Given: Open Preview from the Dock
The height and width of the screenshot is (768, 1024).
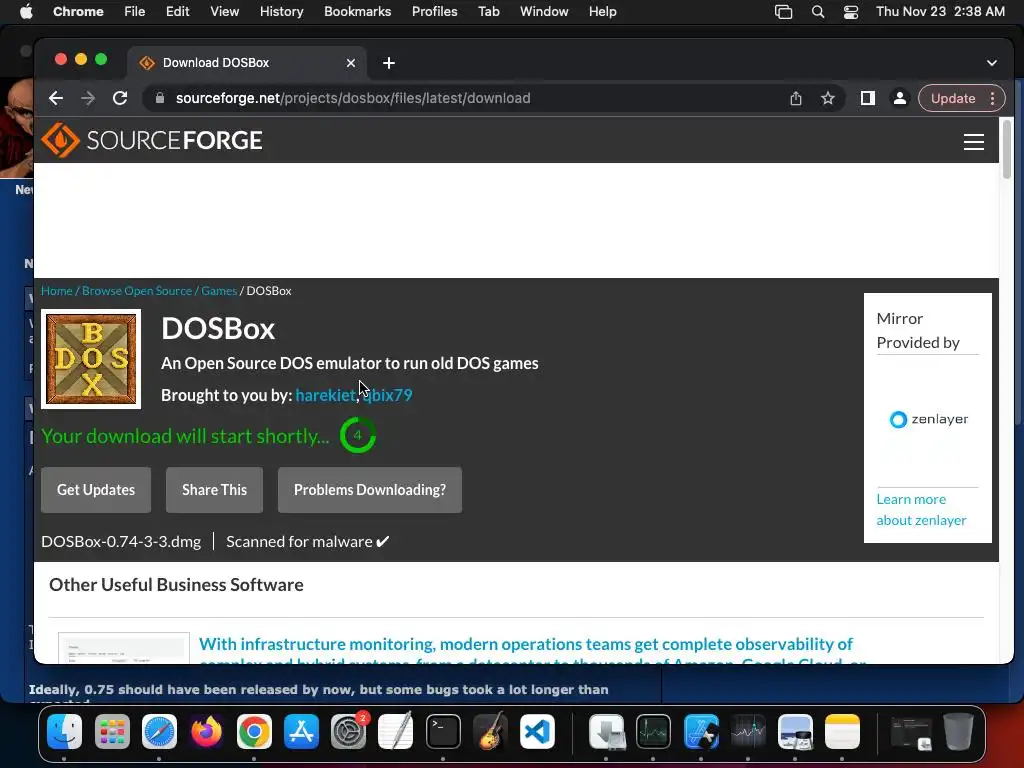Looking at the screenshot, I should click(x=795, y=731).
